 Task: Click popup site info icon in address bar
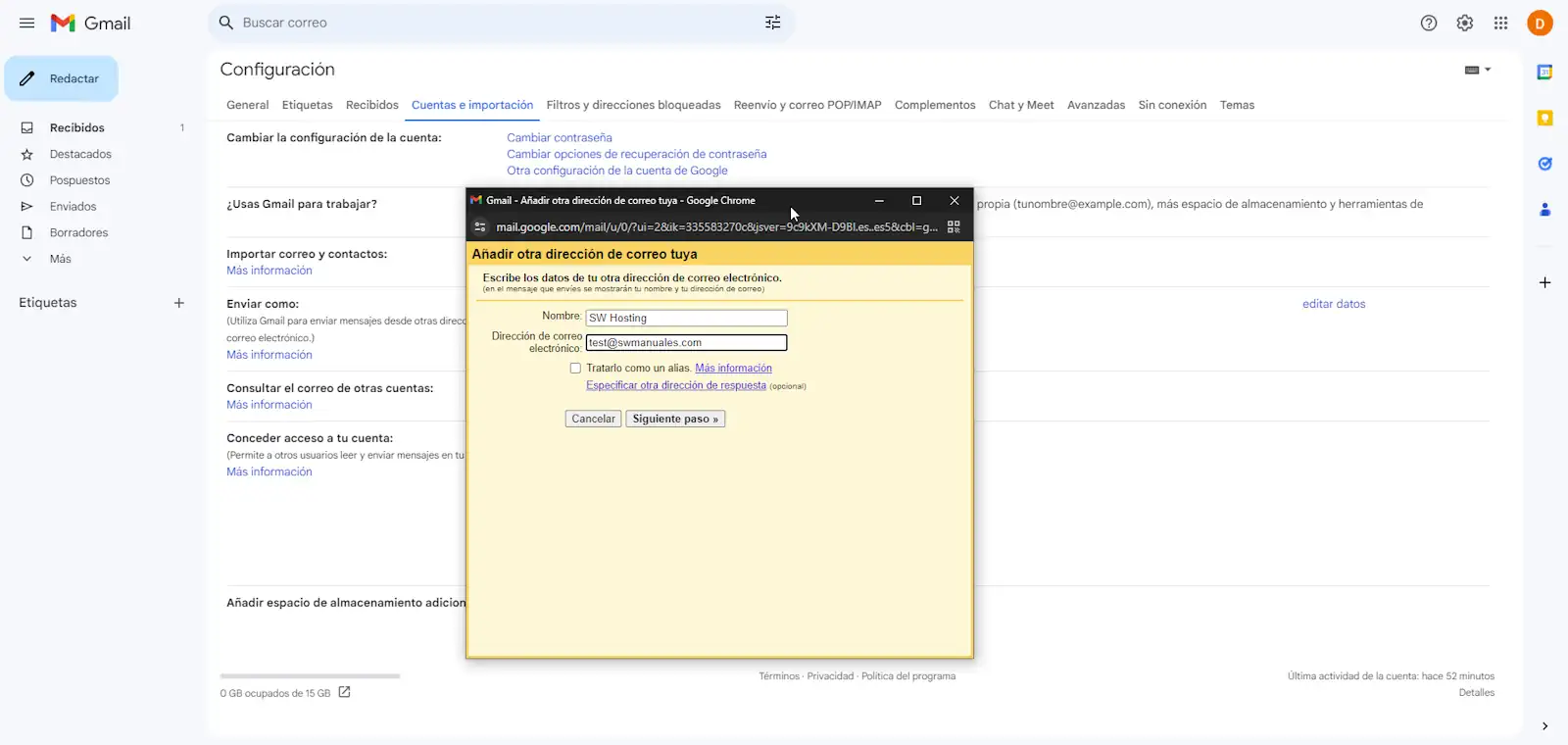[x=479, y=226]
